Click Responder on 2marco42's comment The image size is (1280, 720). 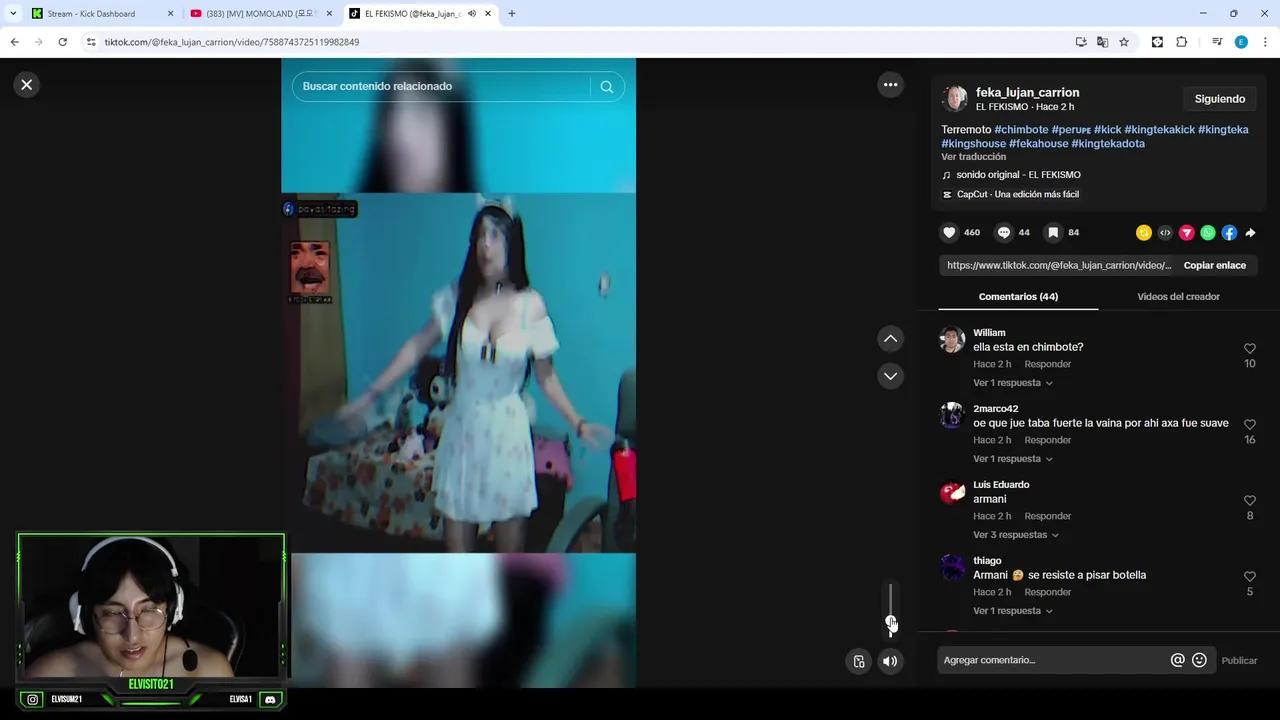coord(1047,440)
